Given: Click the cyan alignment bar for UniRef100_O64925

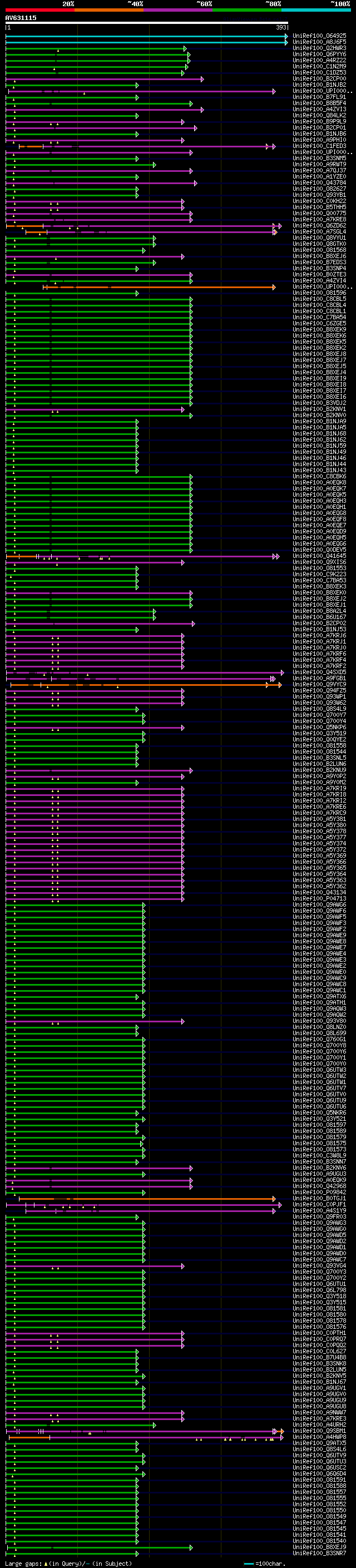Looking at the screenshot, I should (147, 36).
